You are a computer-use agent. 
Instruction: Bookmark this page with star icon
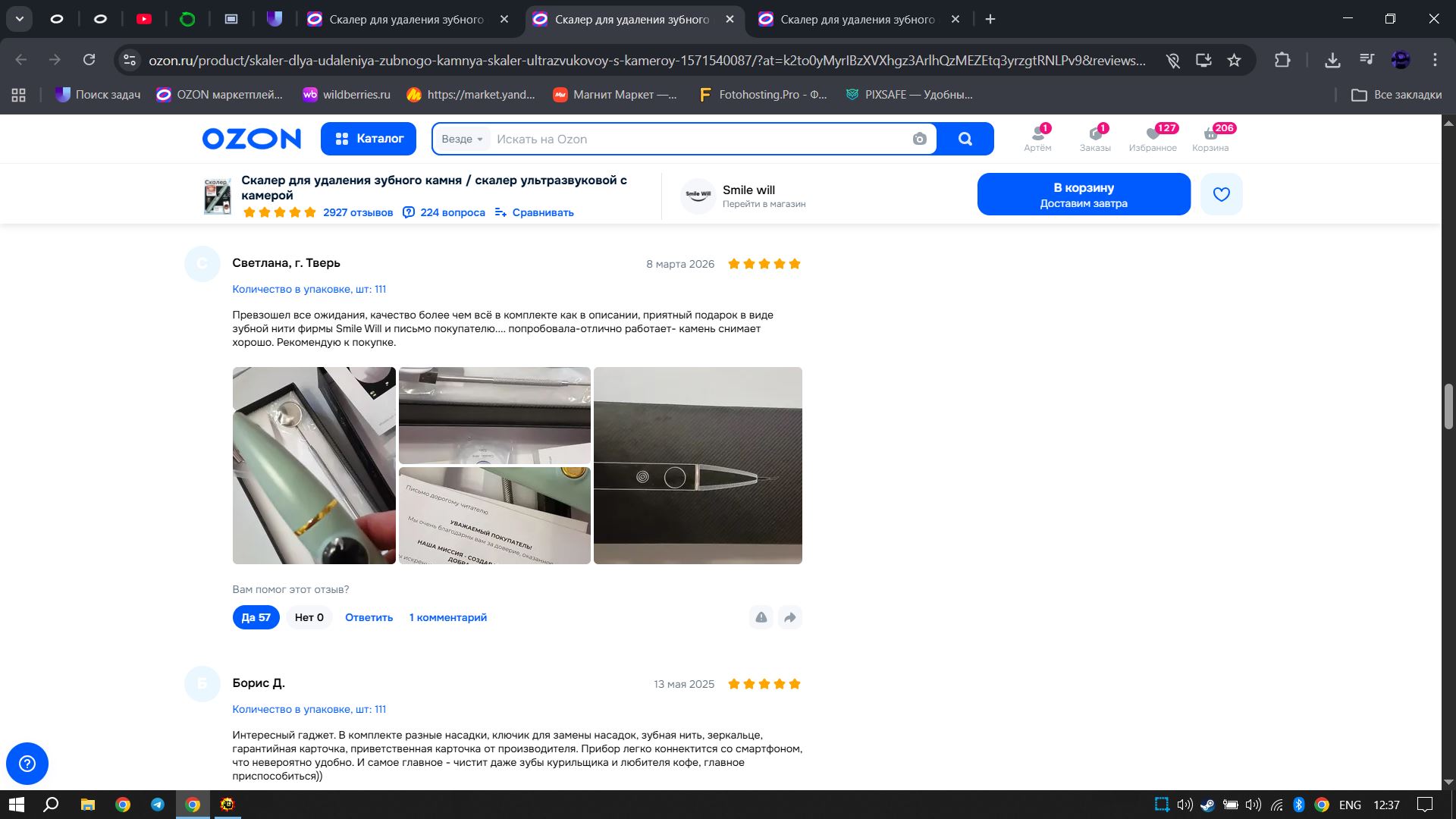tap(1234, 60)
